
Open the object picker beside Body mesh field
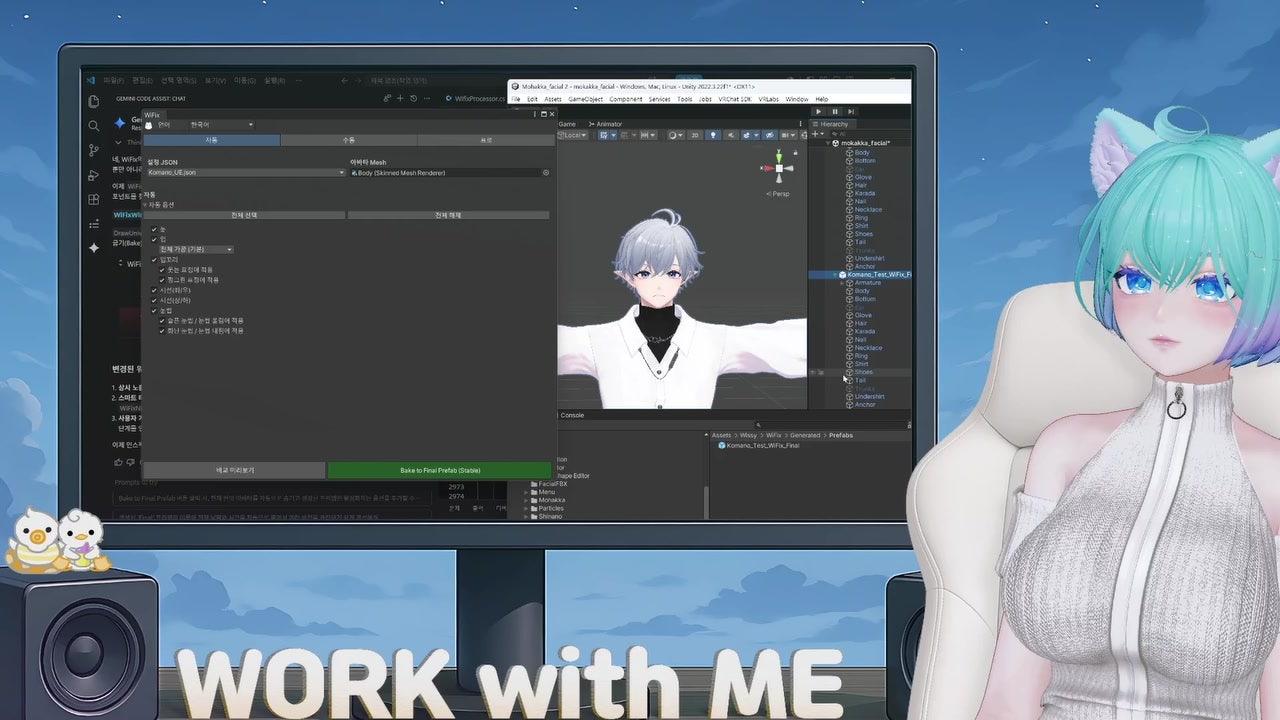coord(546,173)
